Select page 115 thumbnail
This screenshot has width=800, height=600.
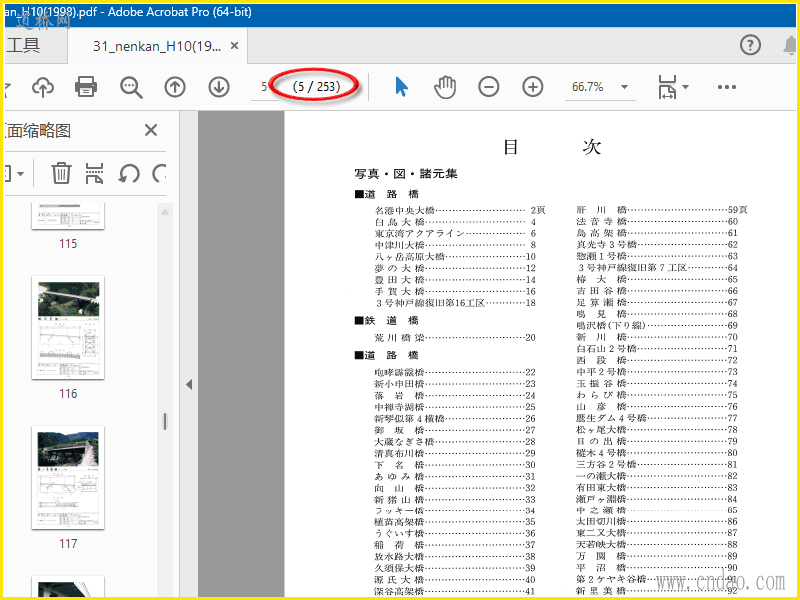click(x=68, y=216)
